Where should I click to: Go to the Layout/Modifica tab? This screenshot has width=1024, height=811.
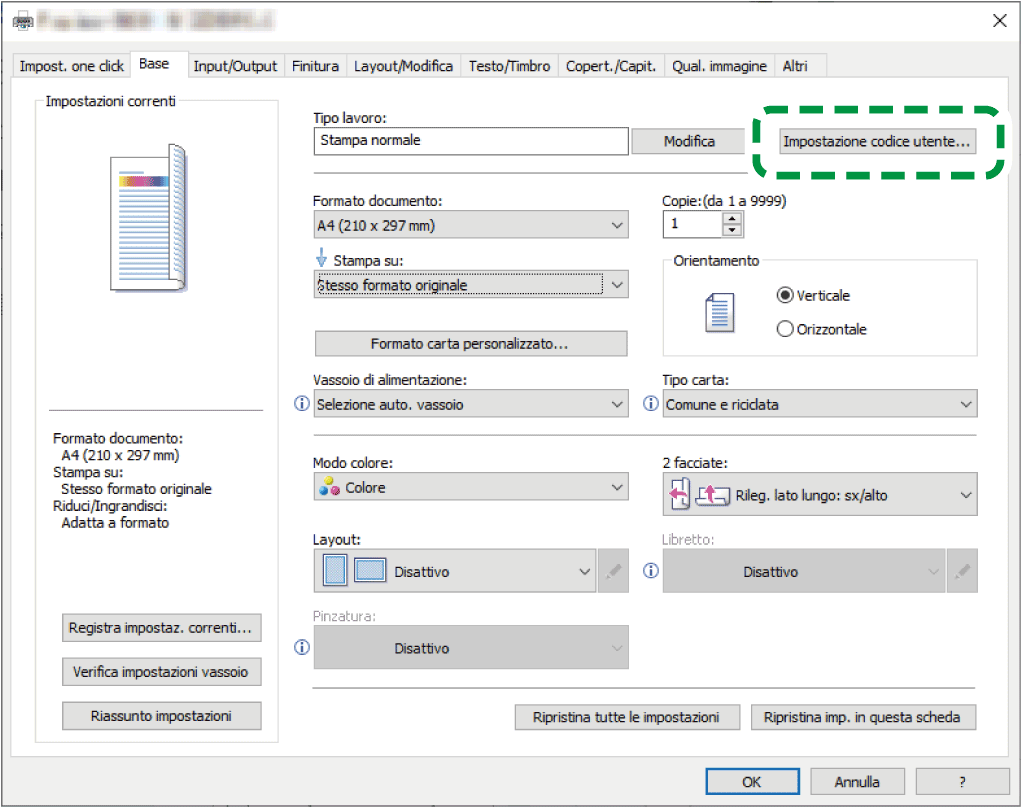pos(404,67)
